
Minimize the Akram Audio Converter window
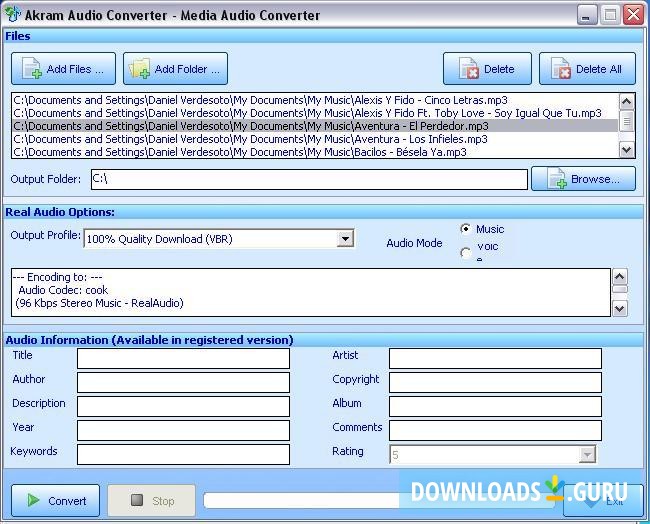587,15
